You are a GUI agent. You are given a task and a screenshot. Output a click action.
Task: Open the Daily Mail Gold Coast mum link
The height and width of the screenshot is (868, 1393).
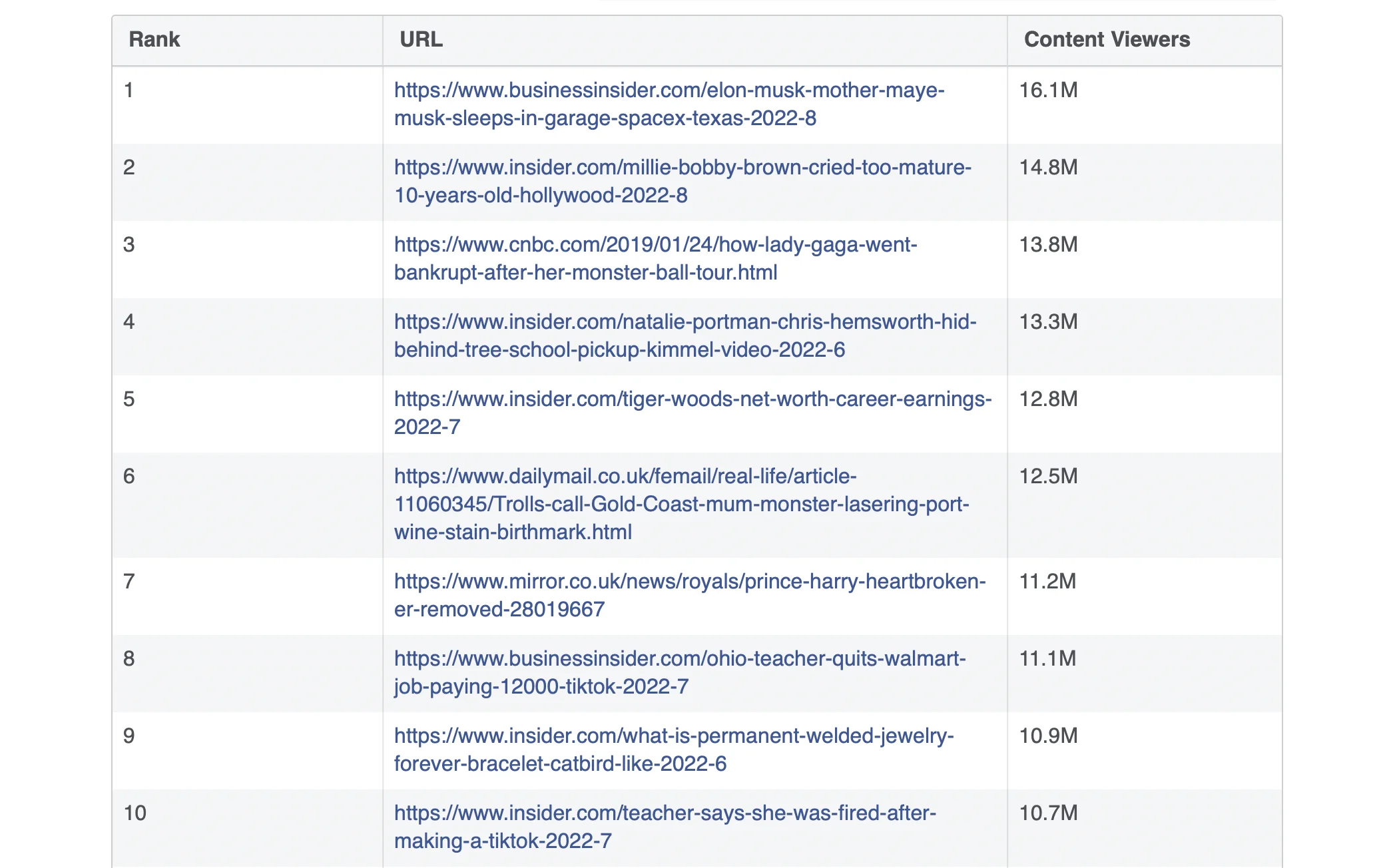click(682, 504)
